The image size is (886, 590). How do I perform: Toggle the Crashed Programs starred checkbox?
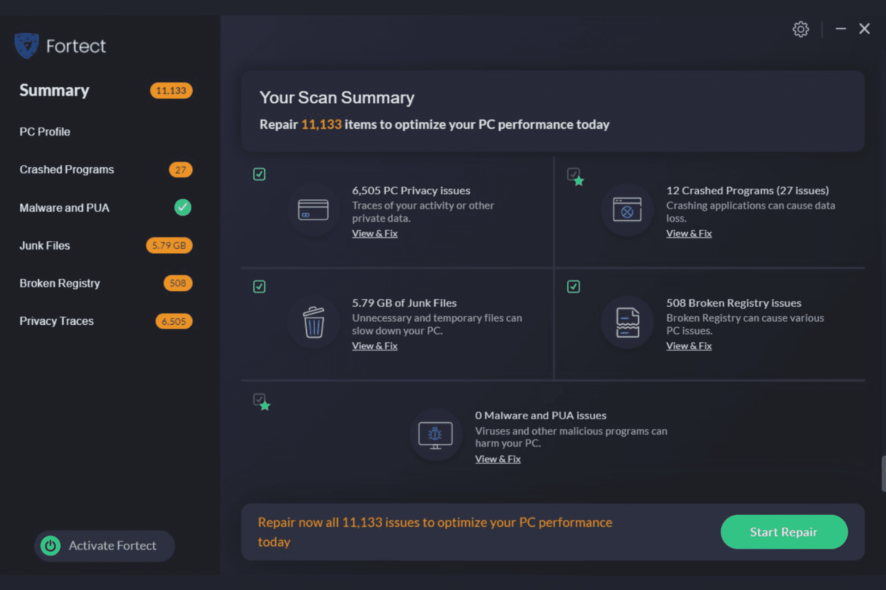click(x=574, y=174)
